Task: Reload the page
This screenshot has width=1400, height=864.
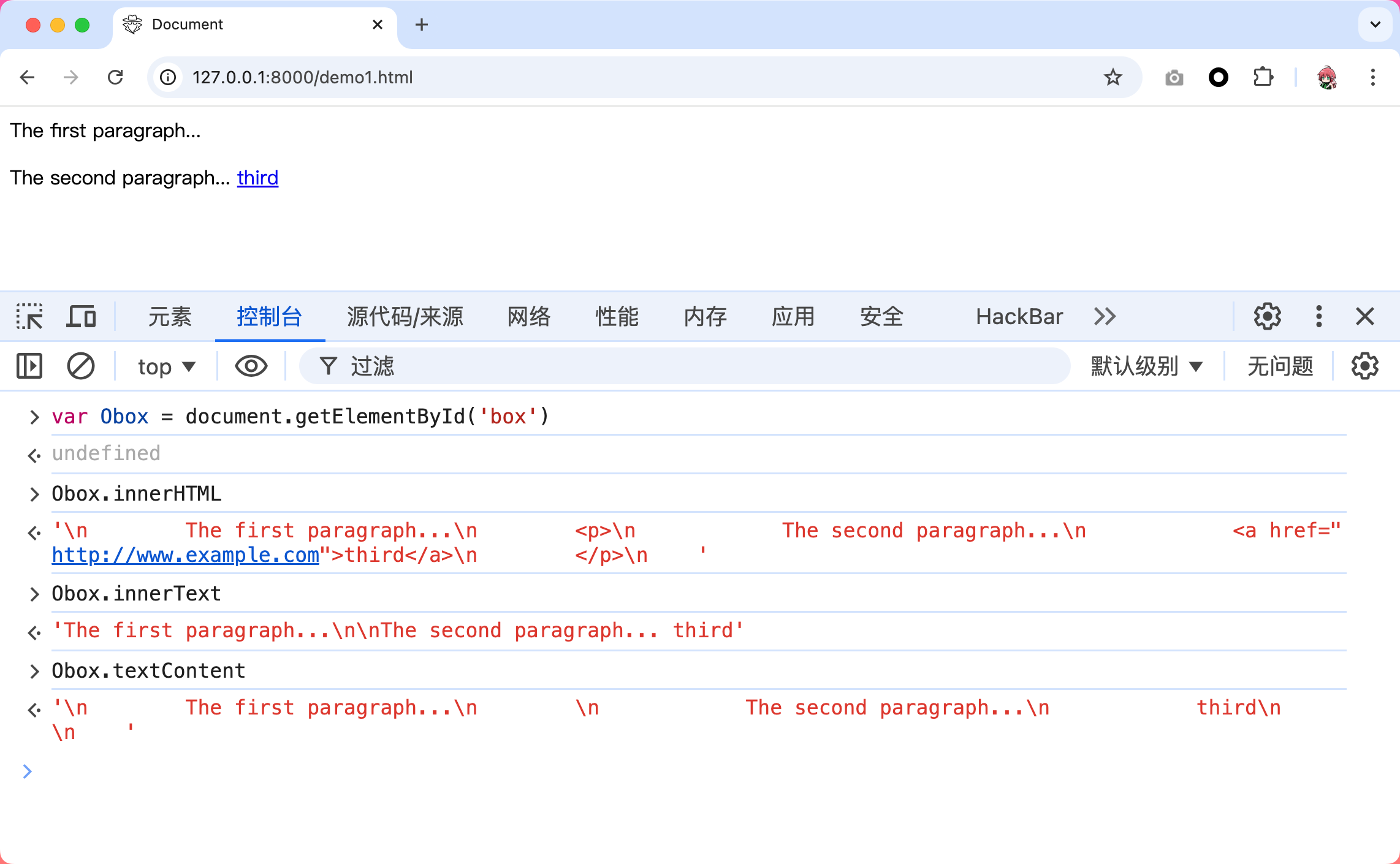Action: 115,77
